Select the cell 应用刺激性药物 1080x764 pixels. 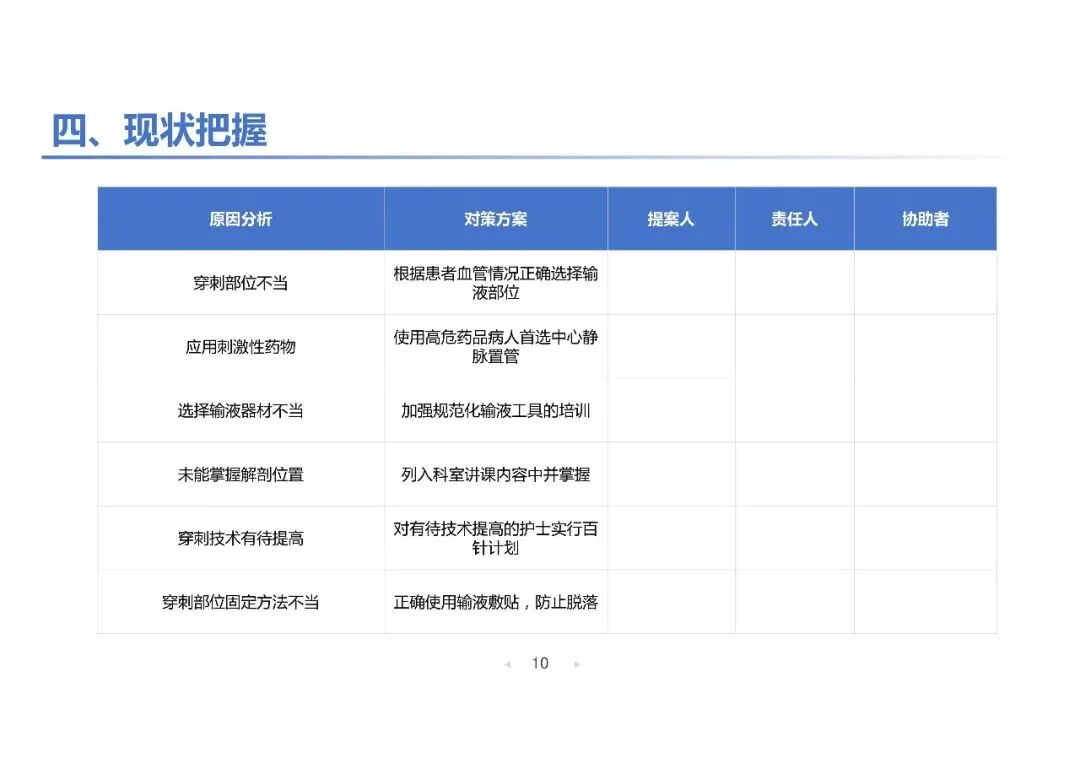click(x=241, y=347)
